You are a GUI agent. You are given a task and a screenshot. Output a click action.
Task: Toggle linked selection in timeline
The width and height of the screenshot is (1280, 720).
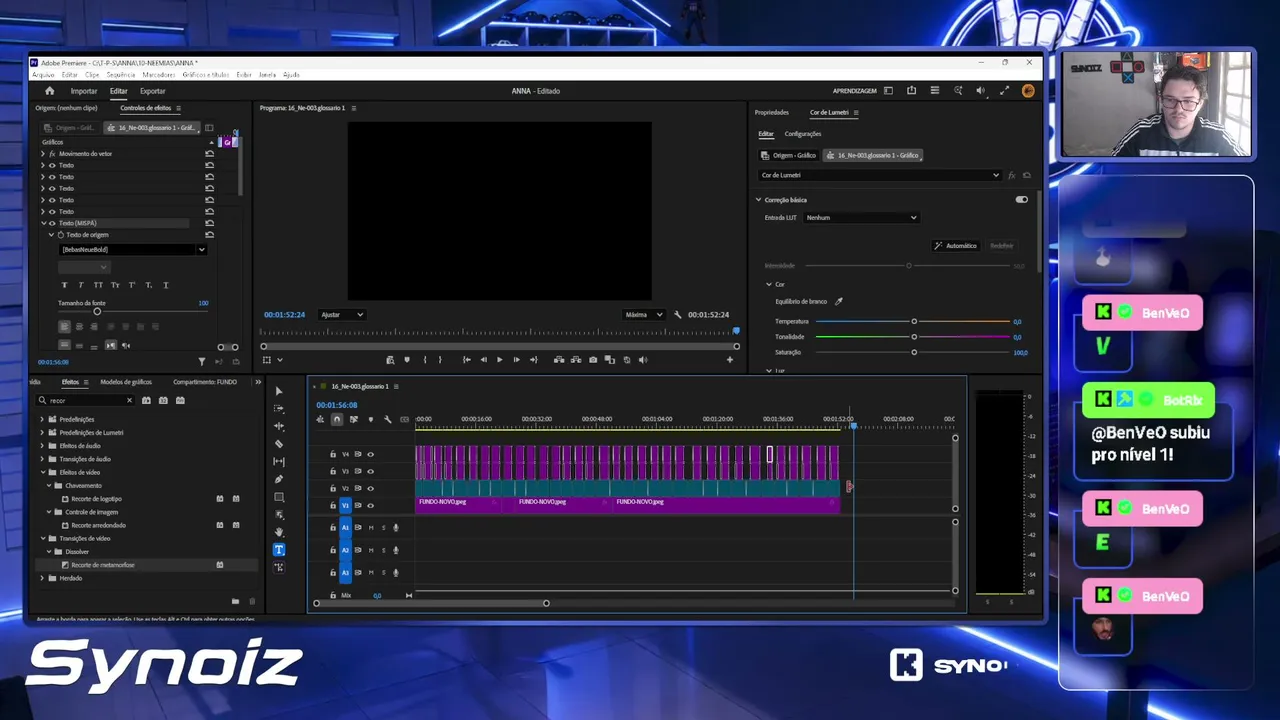353,419
